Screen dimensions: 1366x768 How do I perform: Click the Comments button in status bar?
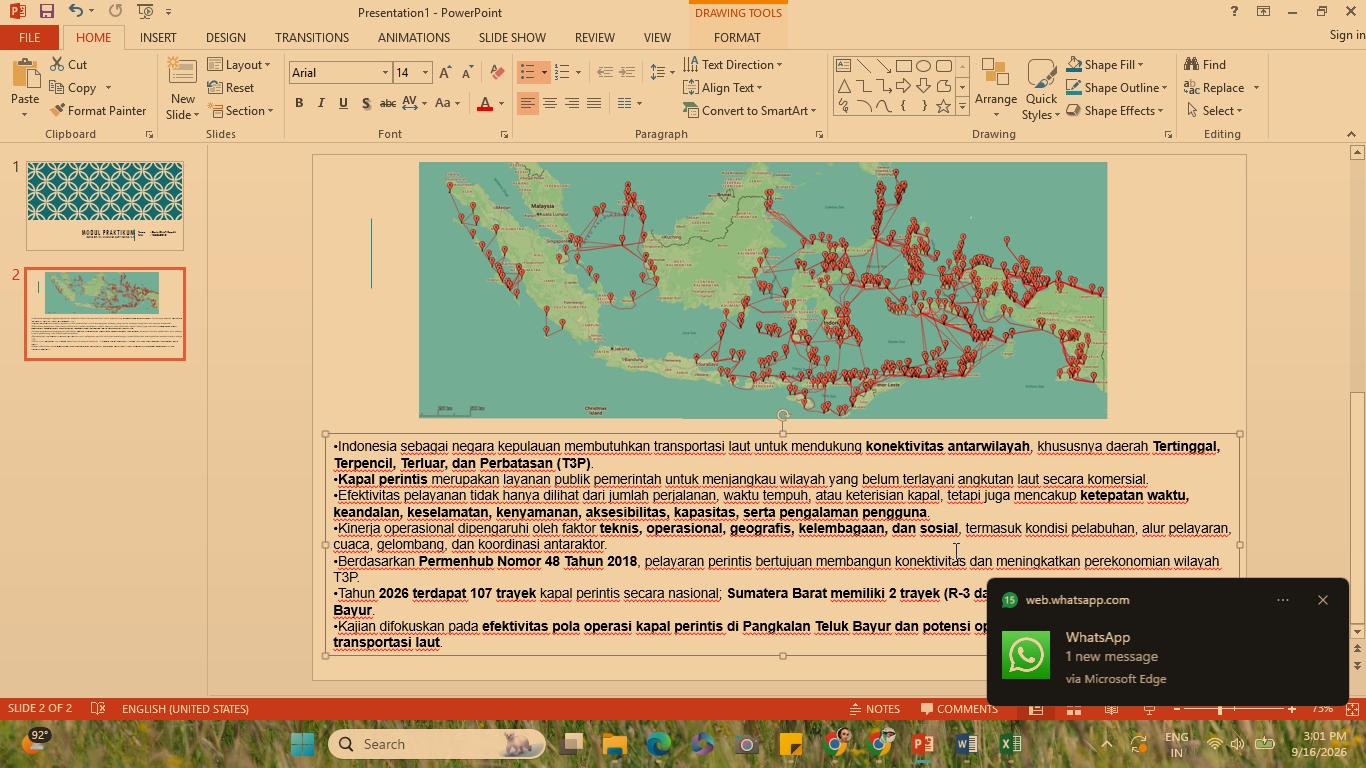[x=958, y=709]
